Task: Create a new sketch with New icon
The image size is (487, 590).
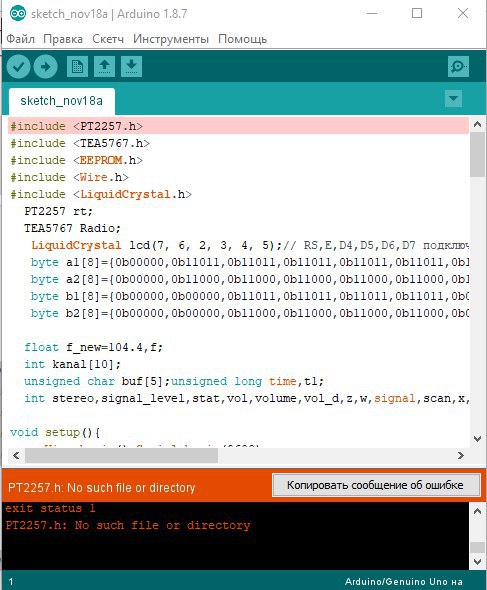Action: pos(78,67)
